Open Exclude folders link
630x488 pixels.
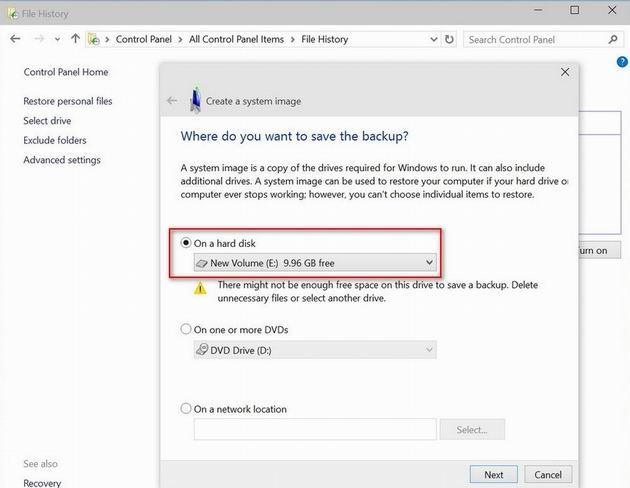pos(55,140)
